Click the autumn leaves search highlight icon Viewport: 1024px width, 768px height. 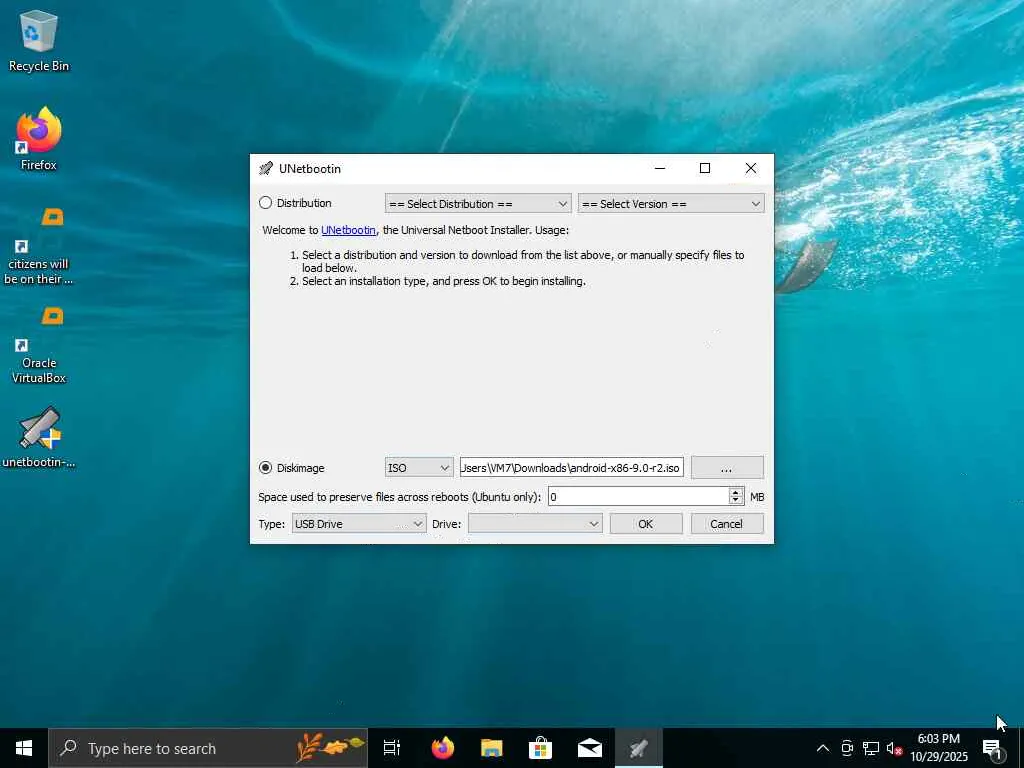[330, 747]
